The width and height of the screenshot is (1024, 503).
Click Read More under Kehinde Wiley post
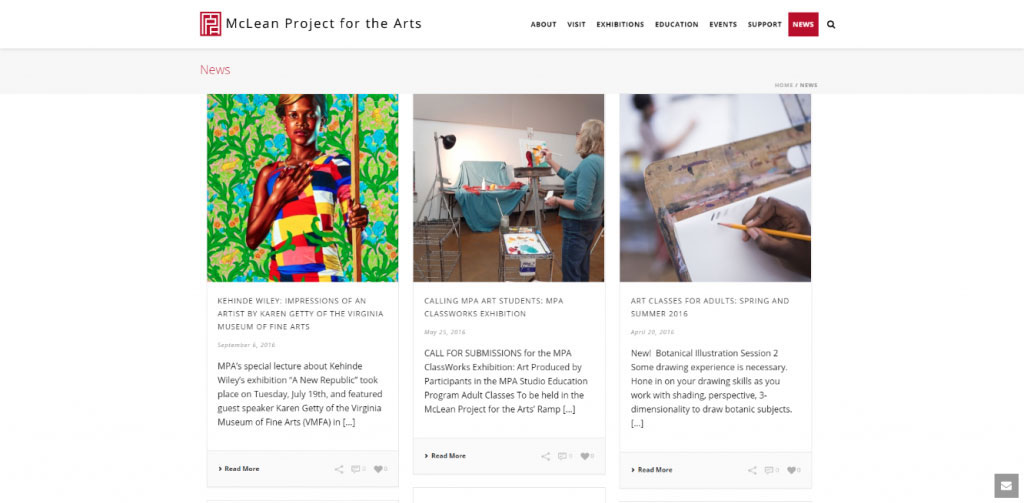coord(239,469)
